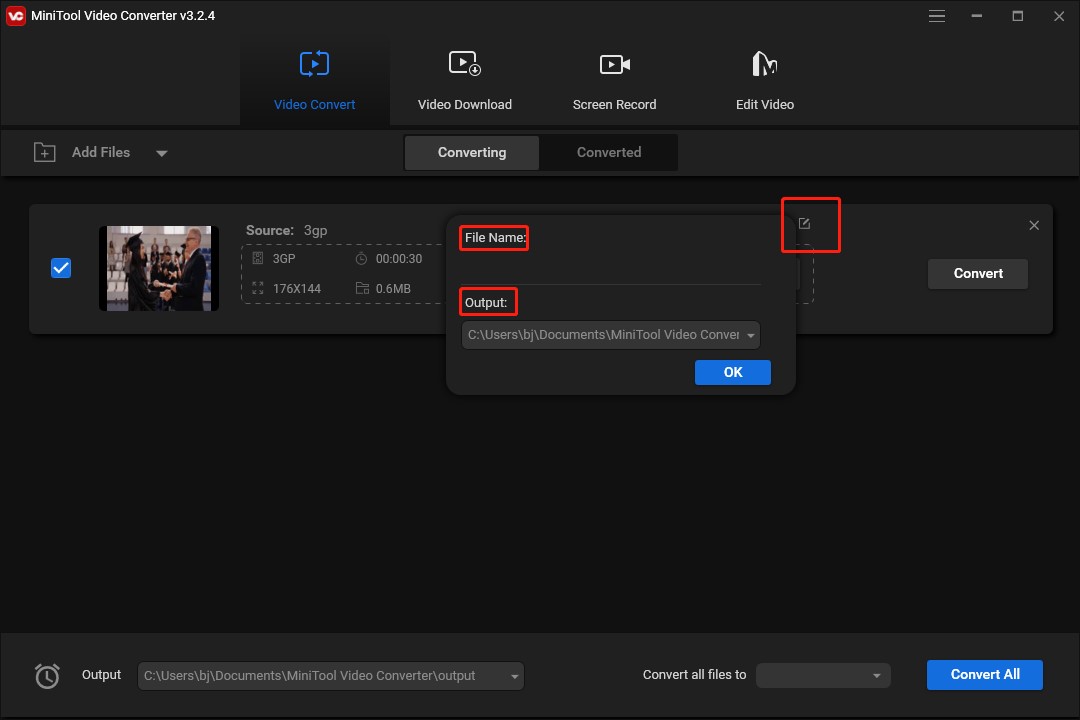Uncheck the 3gp video file checkbox

(x=61, y=268)
